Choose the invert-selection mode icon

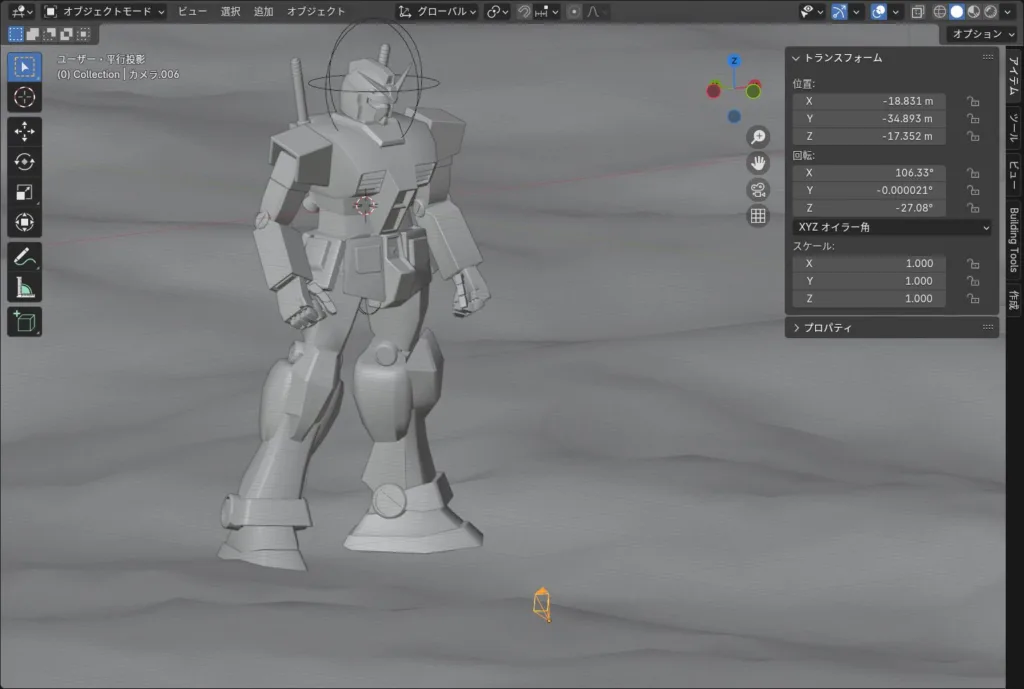[x=67, y=34]
